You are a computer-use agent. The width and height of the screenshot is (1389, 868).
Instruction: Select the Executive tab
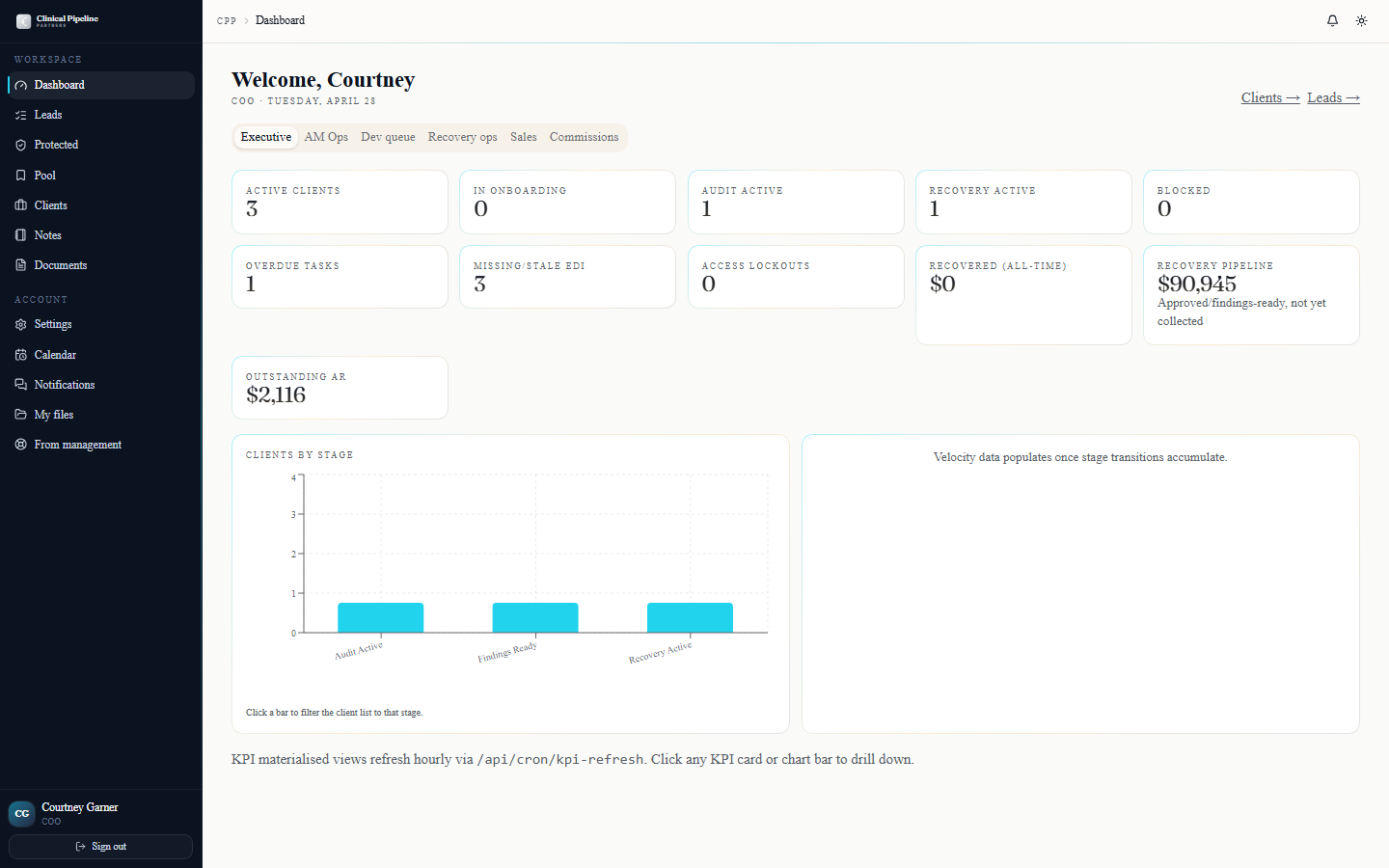[x=266, y=137]
